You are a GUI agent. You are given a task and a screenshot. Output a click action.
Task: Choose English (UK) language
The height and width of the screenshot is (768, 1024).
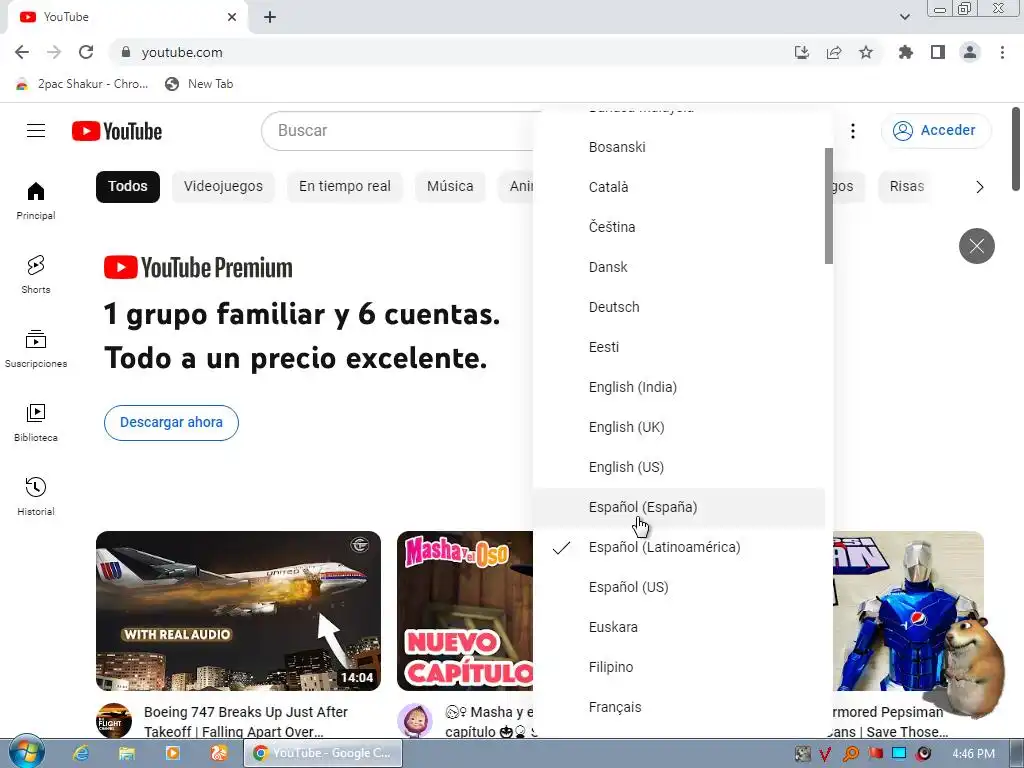[x=679, y=427]
